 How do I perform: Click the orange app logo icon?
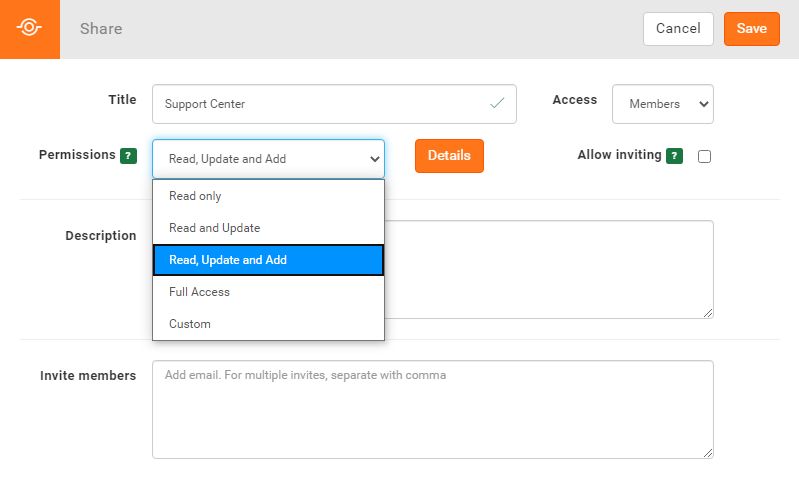[30, 29]
